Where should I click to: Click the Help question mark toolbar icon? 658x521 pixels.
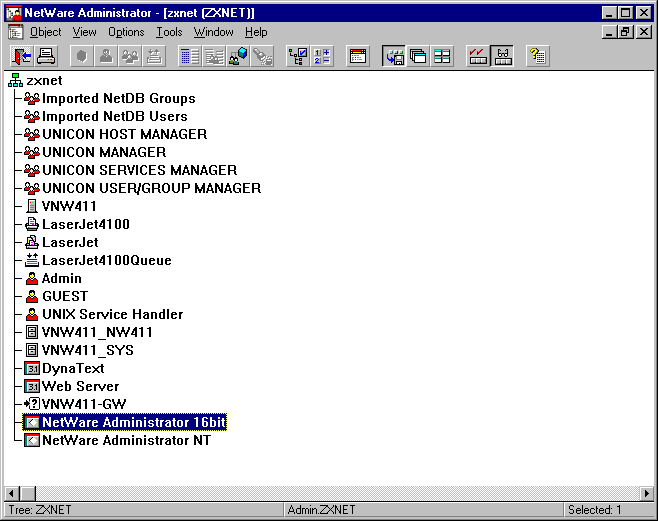coord(538,56)
